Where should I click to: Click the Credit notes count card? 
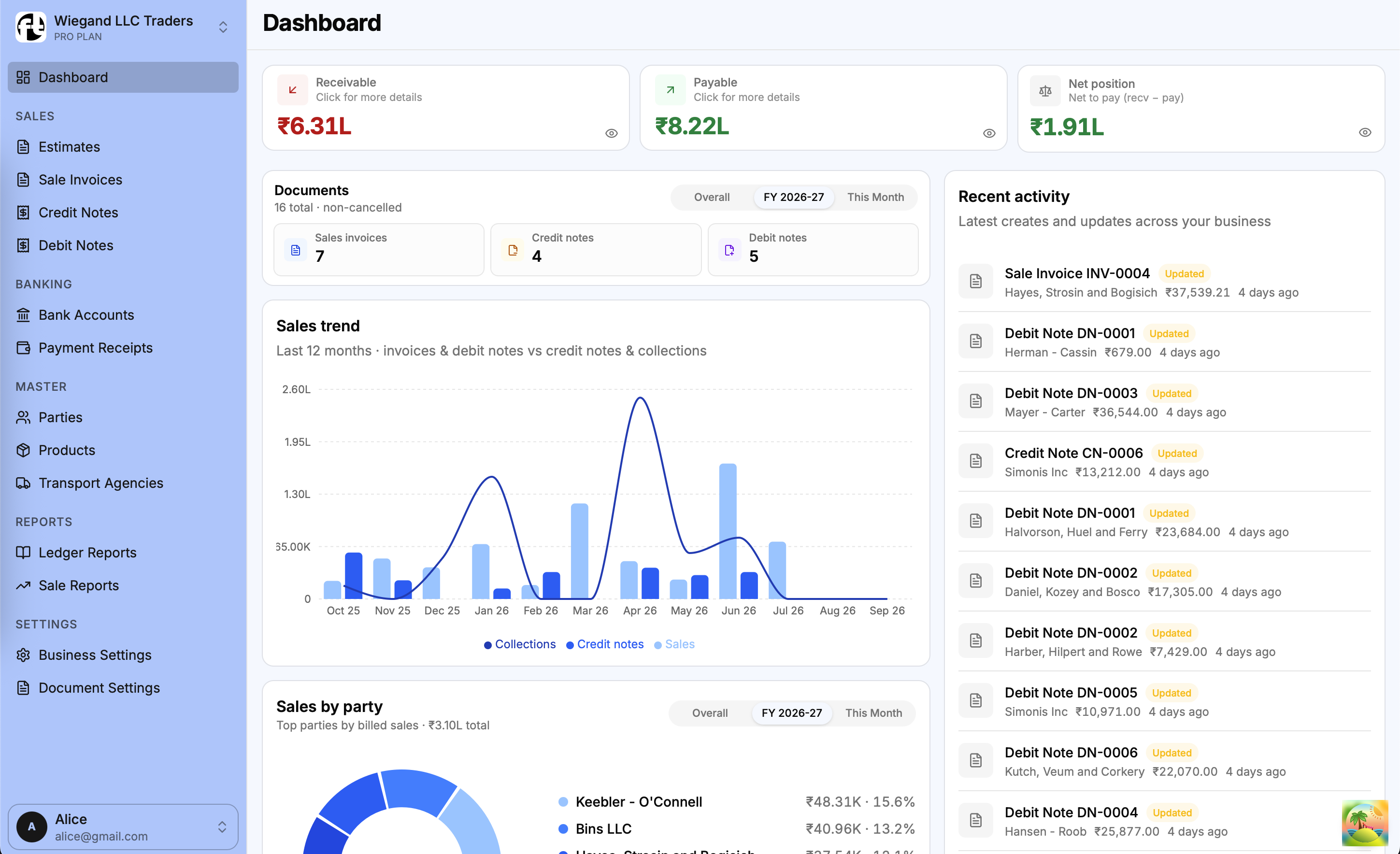[x=596, y=250]
